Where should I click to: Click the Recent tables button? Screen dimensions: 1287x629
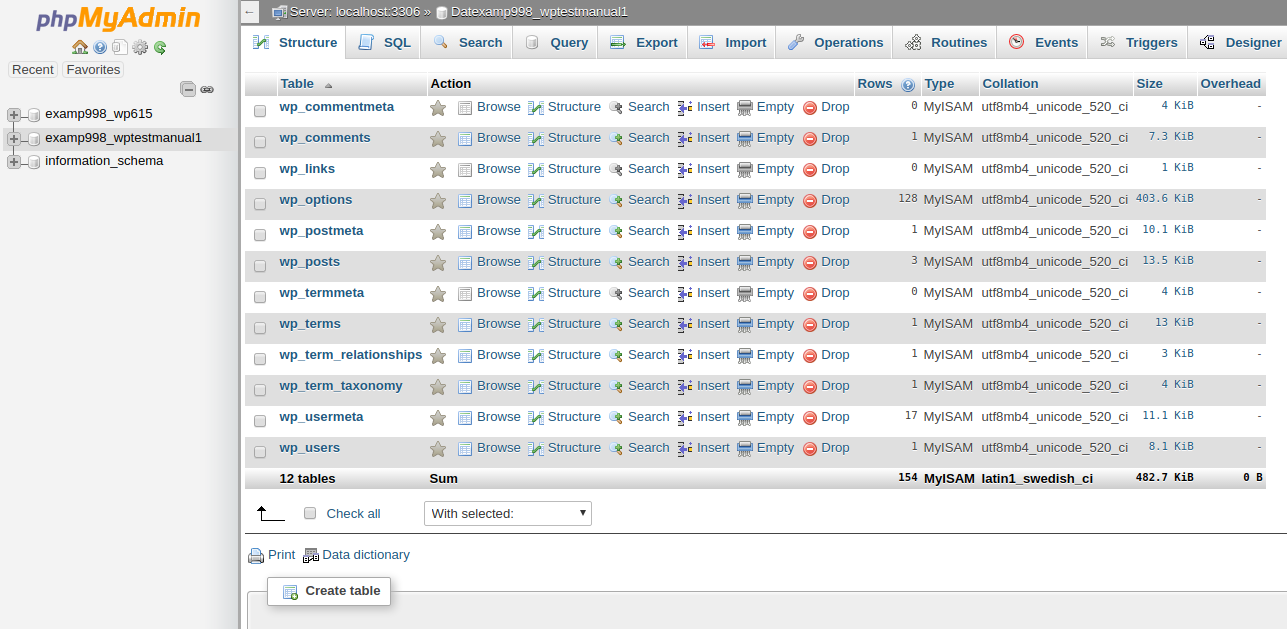point(33,70)
